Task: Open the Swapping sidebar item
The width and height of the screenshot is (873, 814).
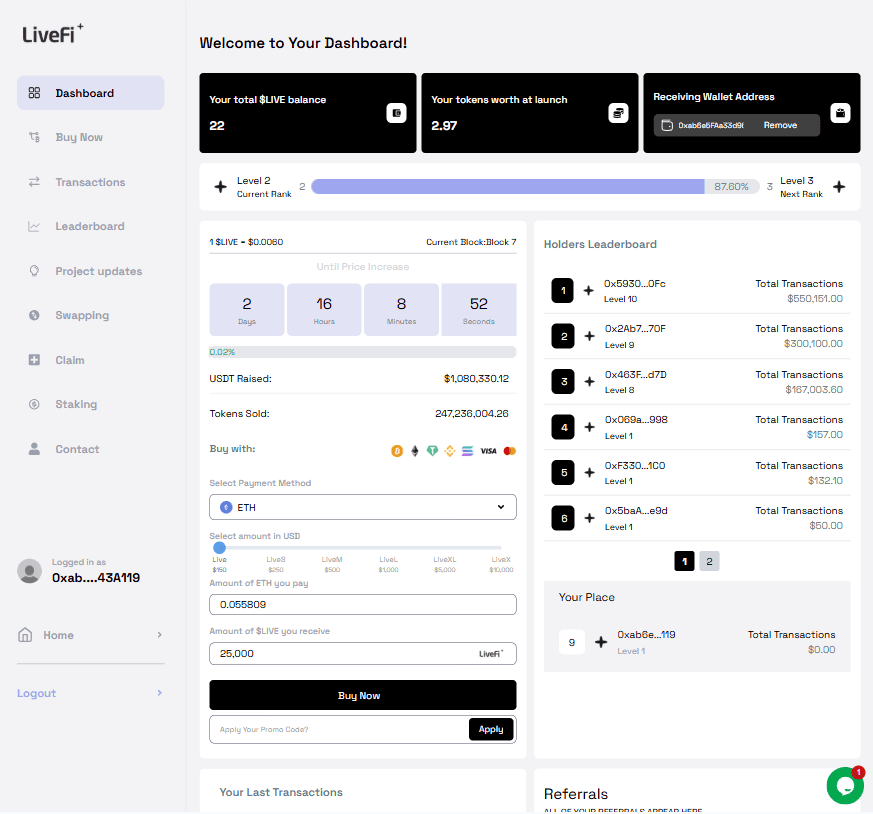Action: pos(82,316)
